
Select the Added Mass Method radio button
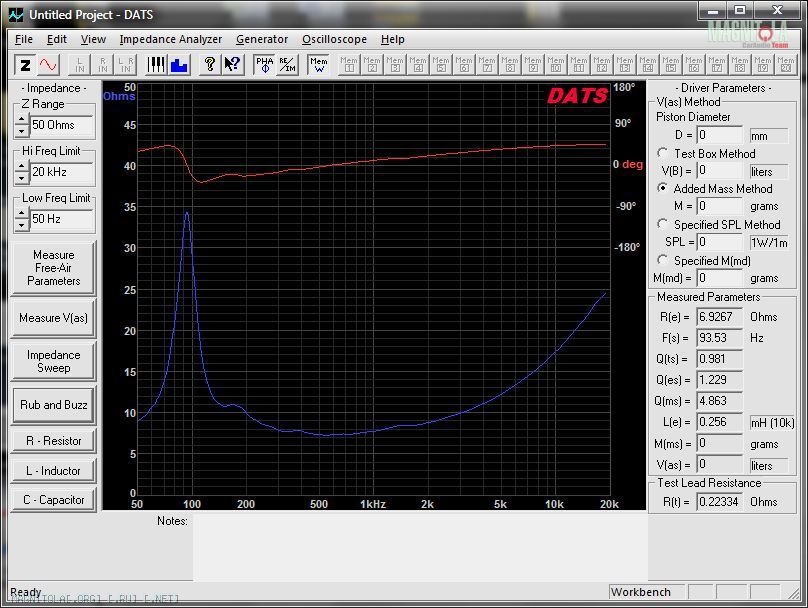coord(663,188)
